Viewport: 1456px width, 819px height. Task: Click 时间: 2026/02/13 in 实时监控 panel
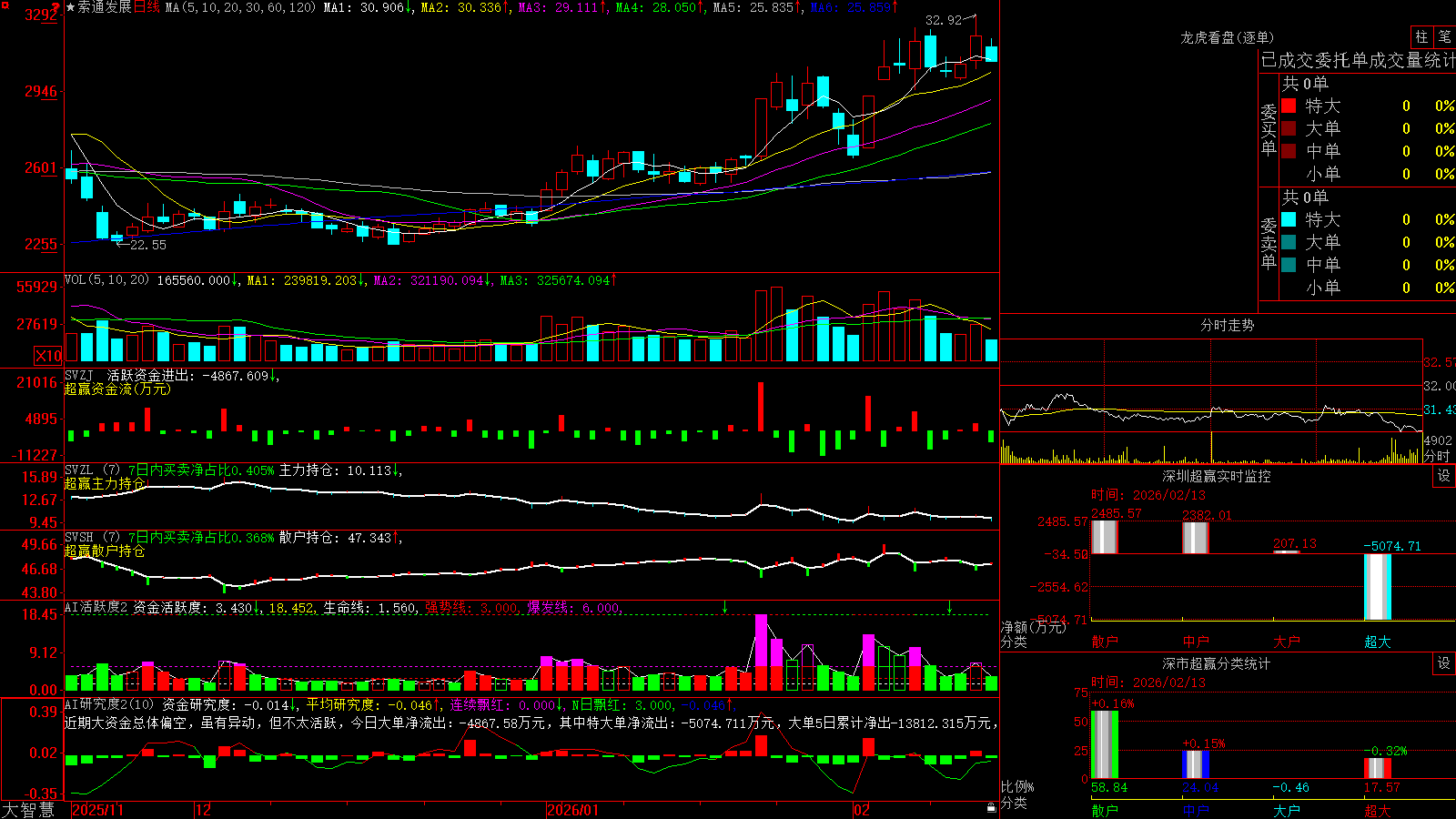click(1148, 495)
